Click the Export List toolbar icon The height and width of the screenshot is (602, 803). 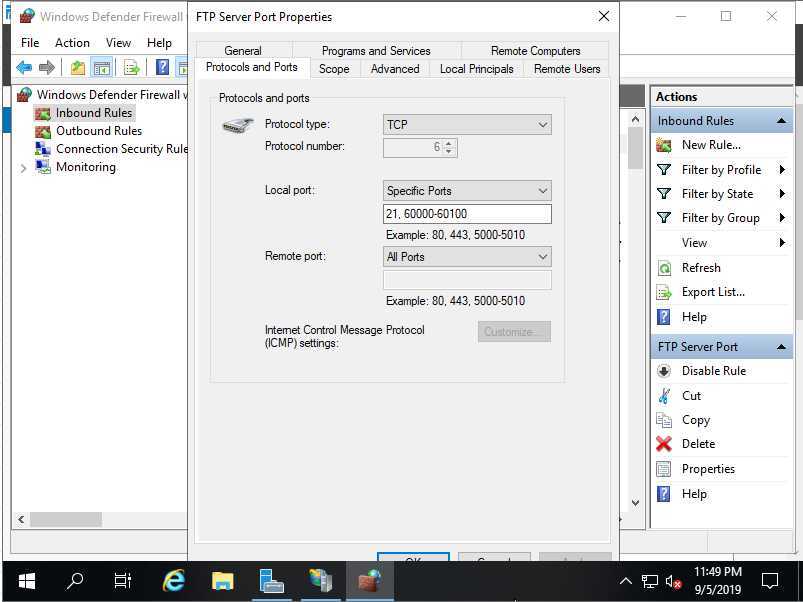[131, 67]
